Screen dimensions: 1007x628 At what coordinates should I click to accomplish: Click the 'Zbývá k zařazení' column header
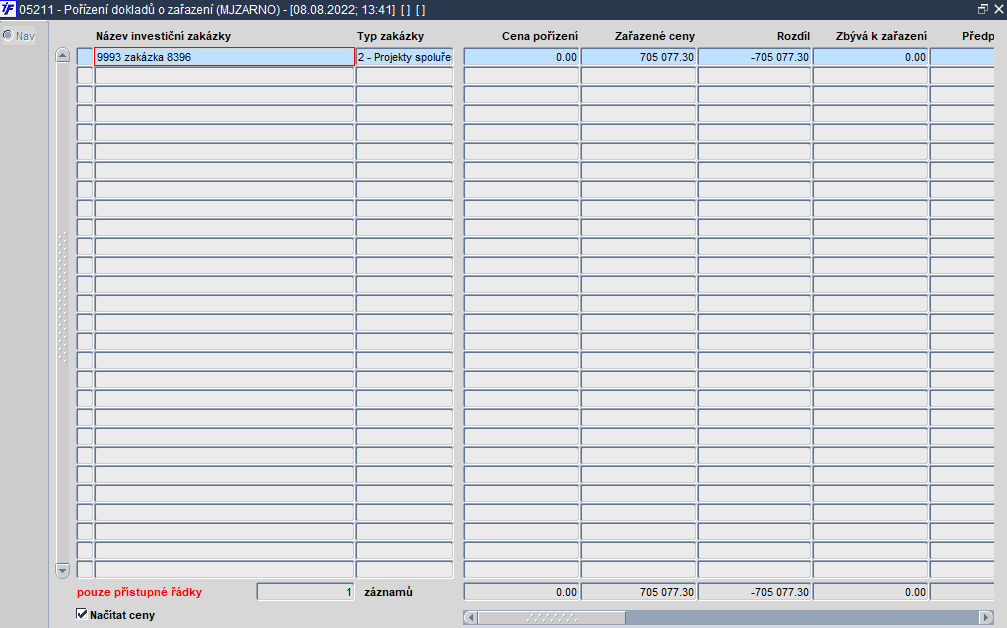881,36
